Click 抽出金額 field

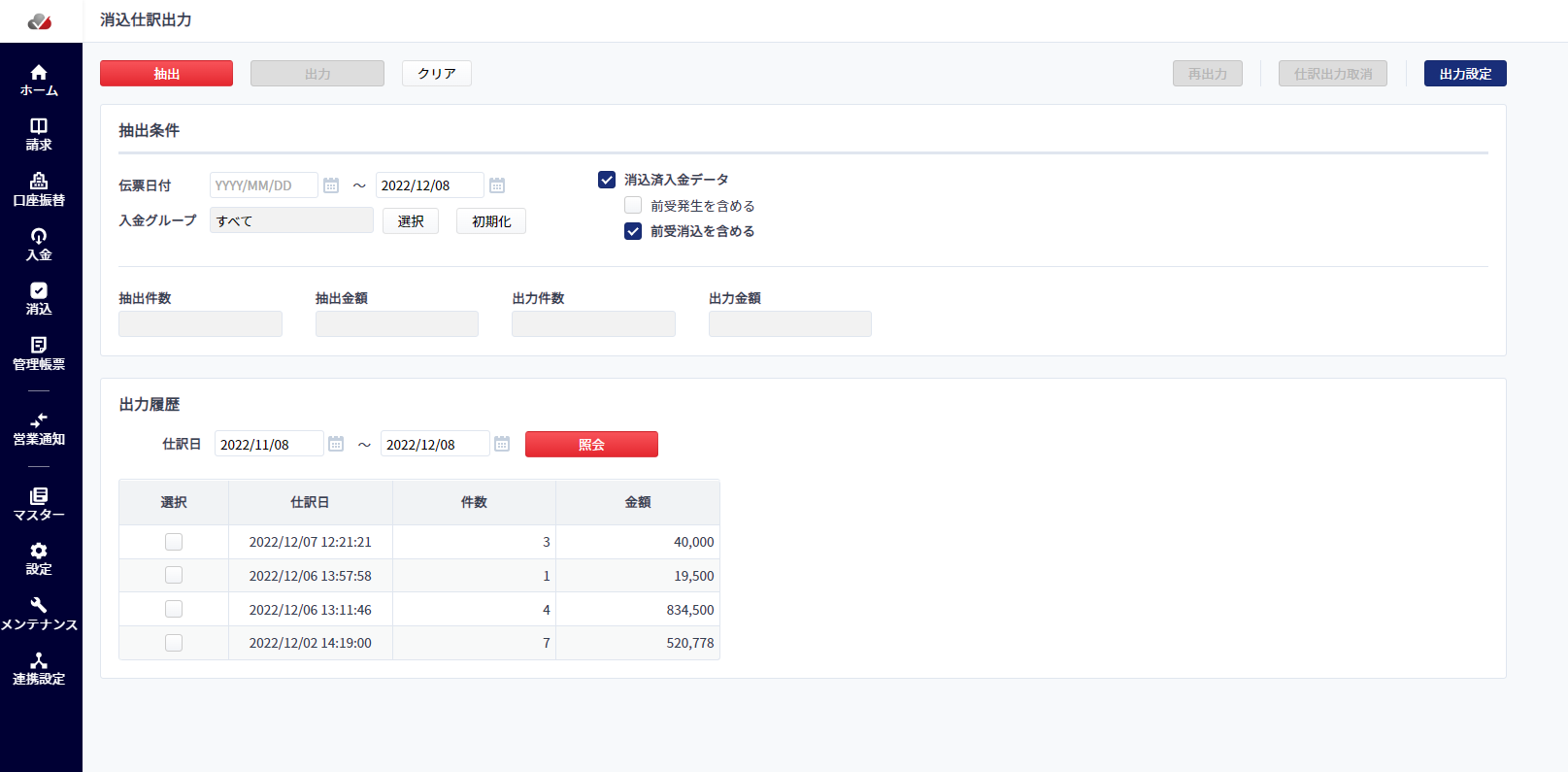tap(397, 323)
